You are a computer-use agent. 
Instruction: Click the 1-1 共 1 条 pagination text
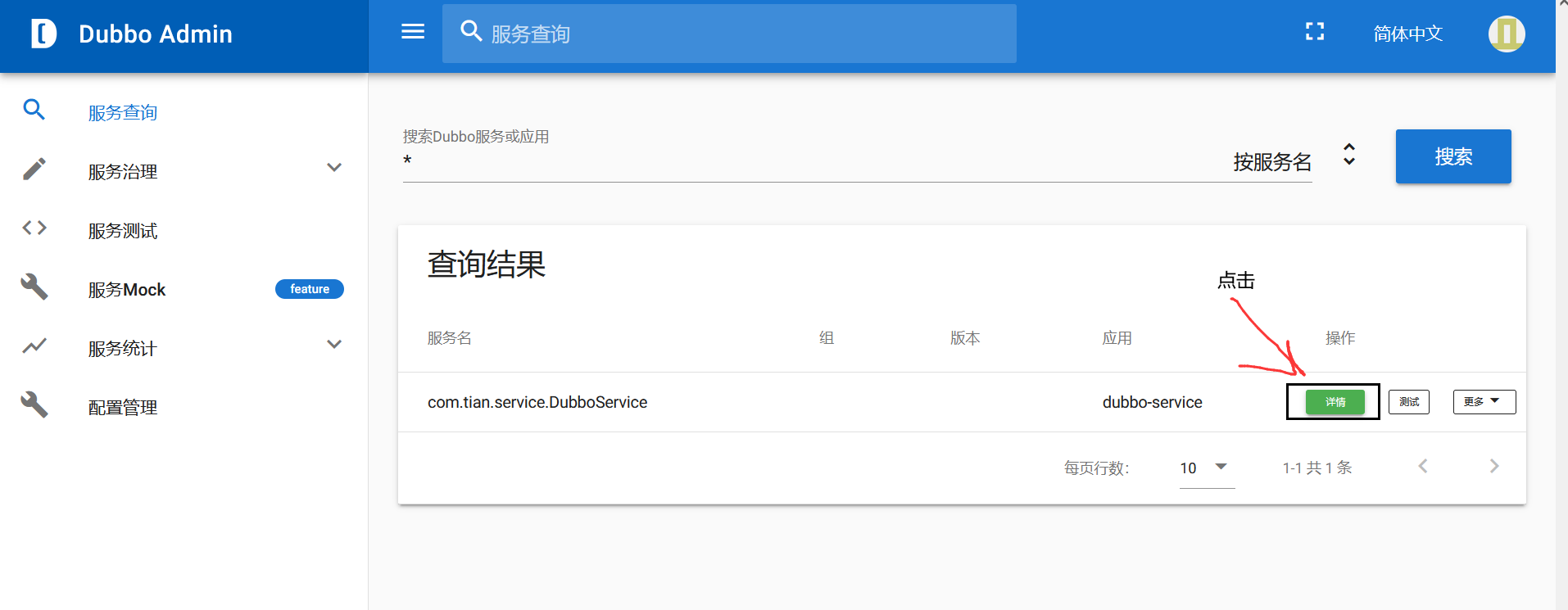click(1317, 468)
